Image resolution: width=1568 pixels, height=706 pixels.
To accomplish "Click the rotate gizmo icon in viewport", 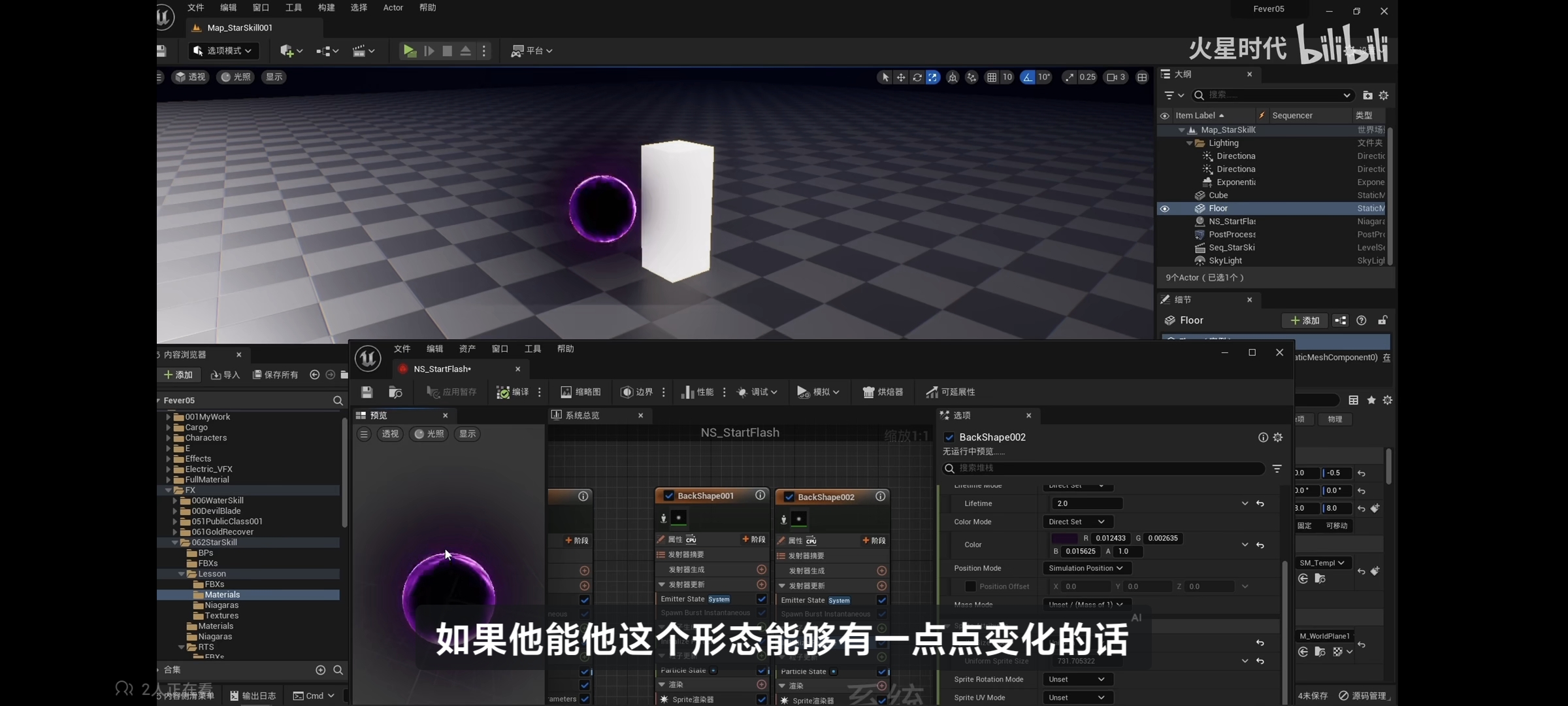I will pos(917,77).
